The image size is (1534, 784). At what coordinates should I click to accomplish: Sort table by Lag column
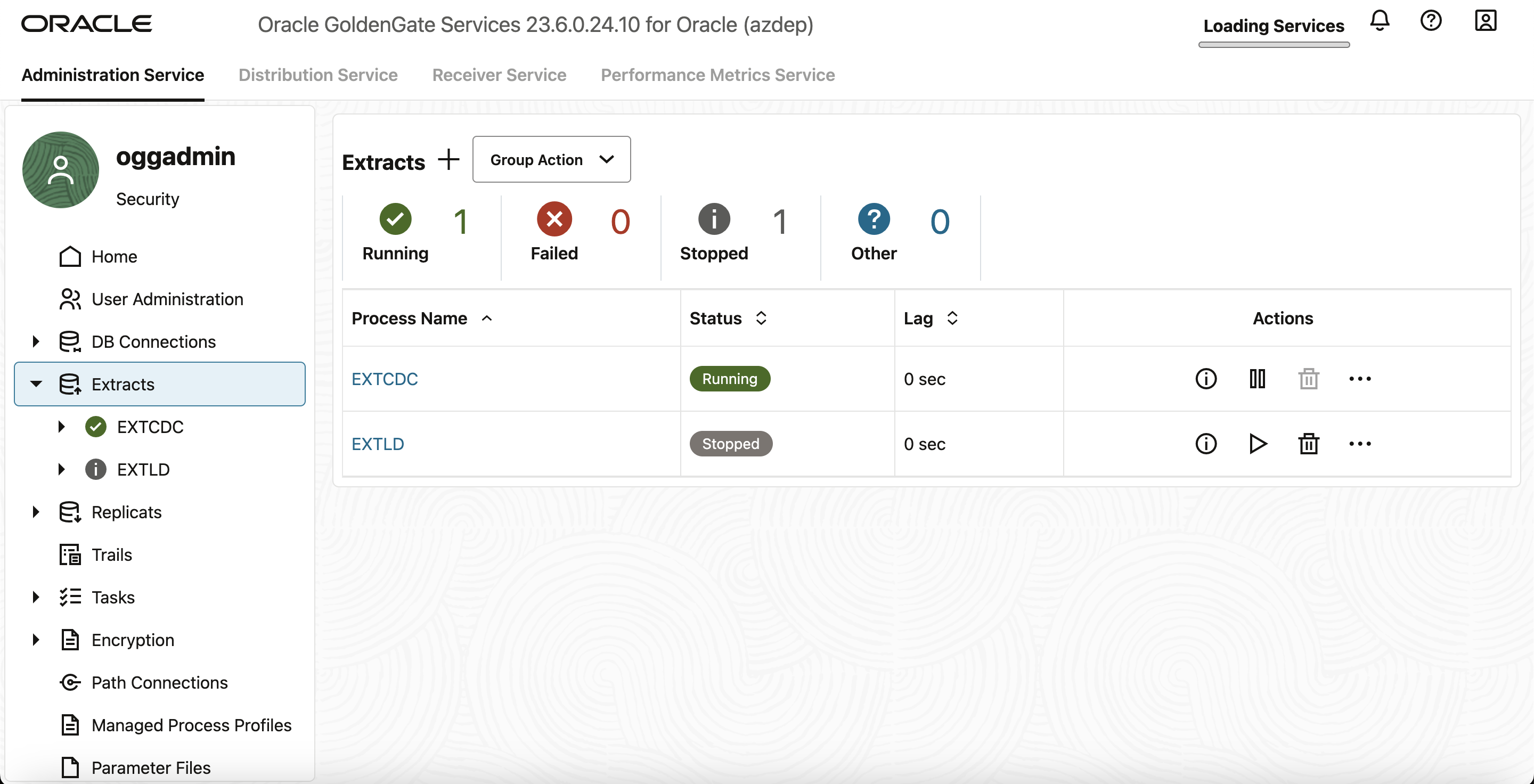pos(953,318)
